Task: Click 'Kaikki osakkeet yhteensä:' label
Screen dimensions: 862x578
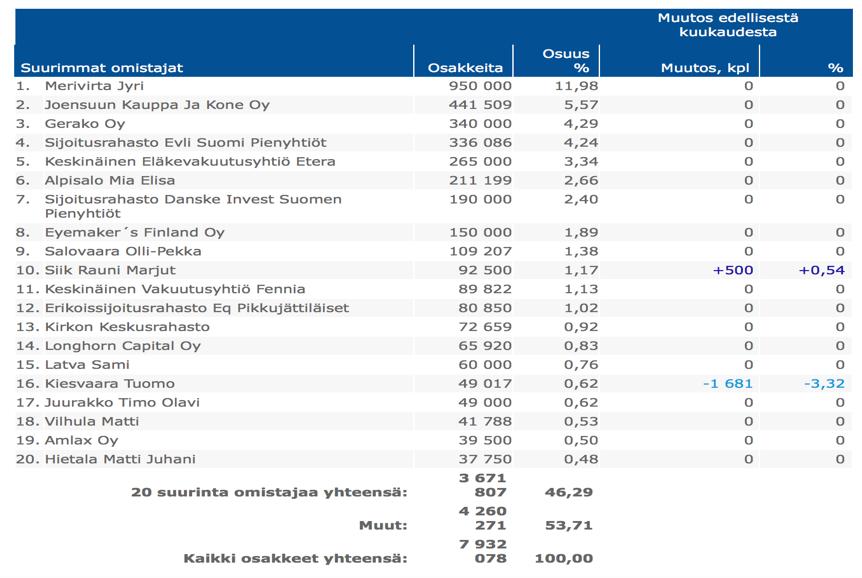Action: coord(295,558)
